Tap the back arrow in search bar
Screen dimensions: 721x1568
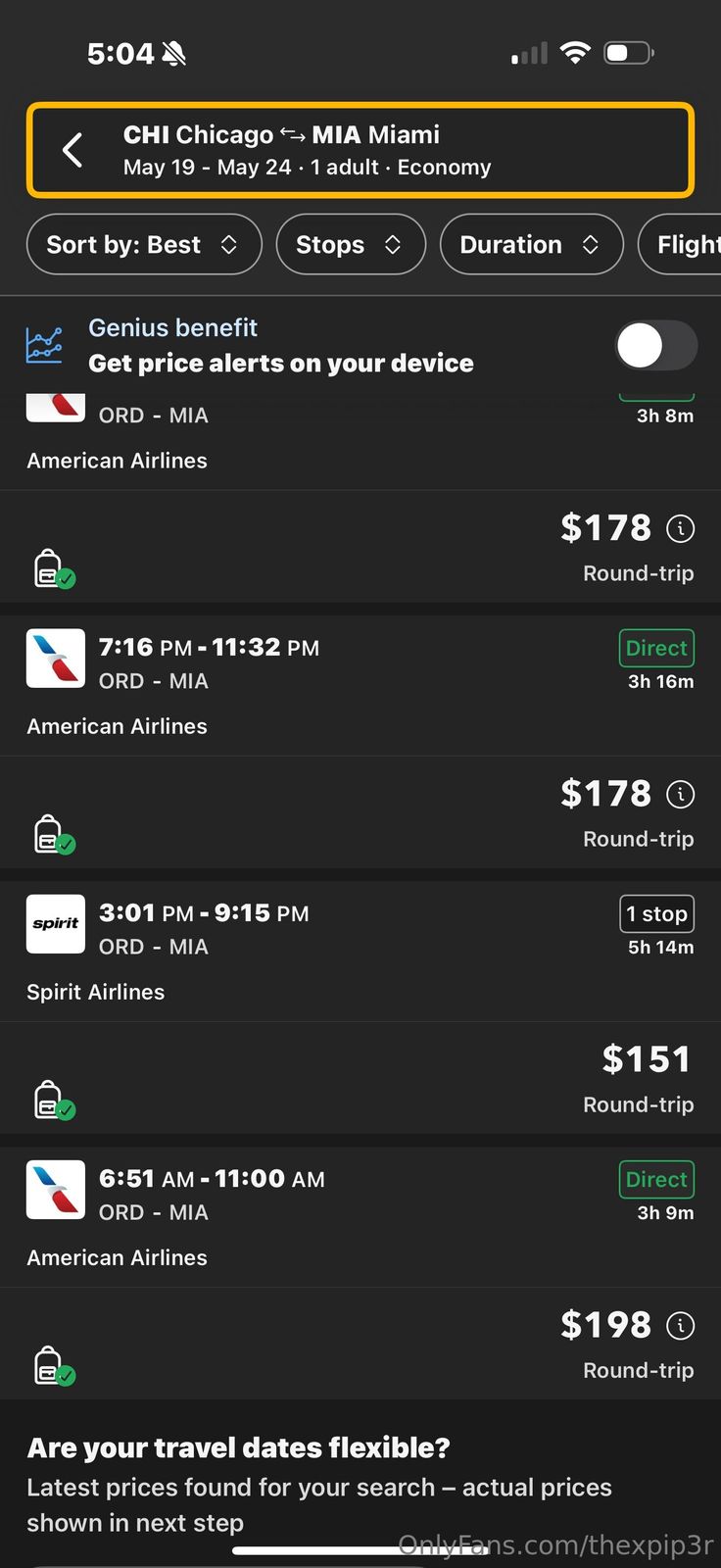pos(72,150)
